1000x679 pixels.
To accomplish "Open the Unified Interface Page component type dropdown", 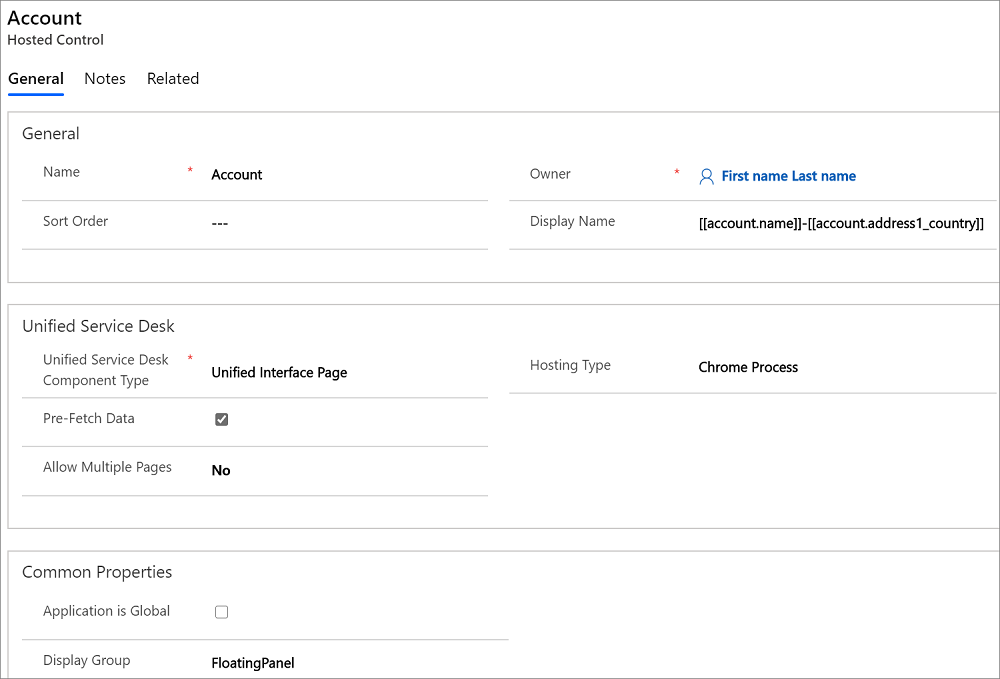I will click(279, 372).
